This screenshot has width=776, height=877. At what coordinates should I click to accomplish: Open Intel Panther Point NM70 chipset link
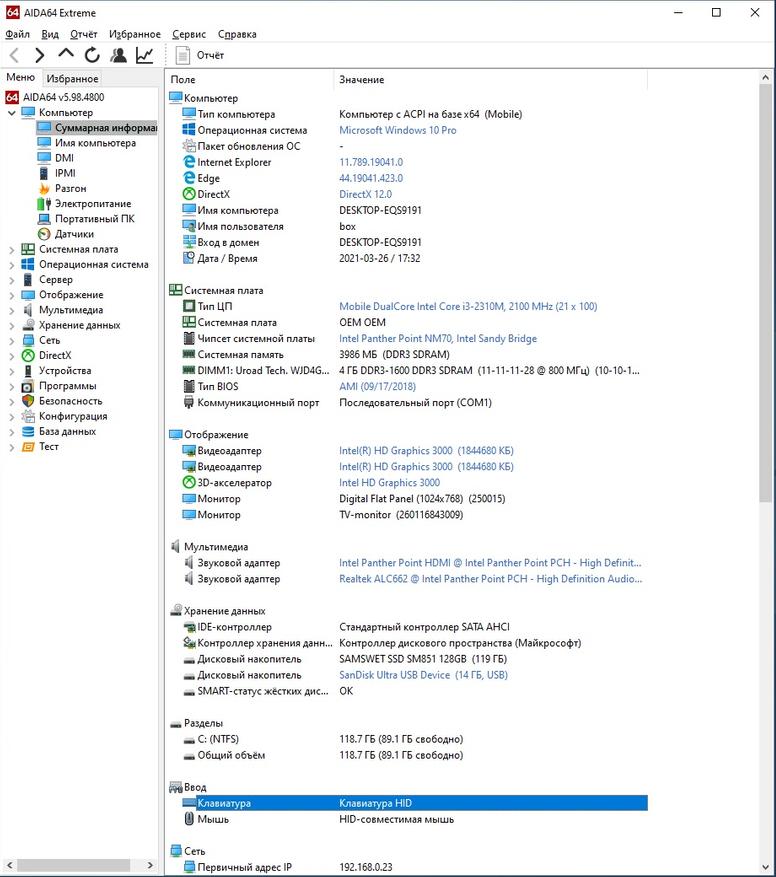[x=438, y=338]
